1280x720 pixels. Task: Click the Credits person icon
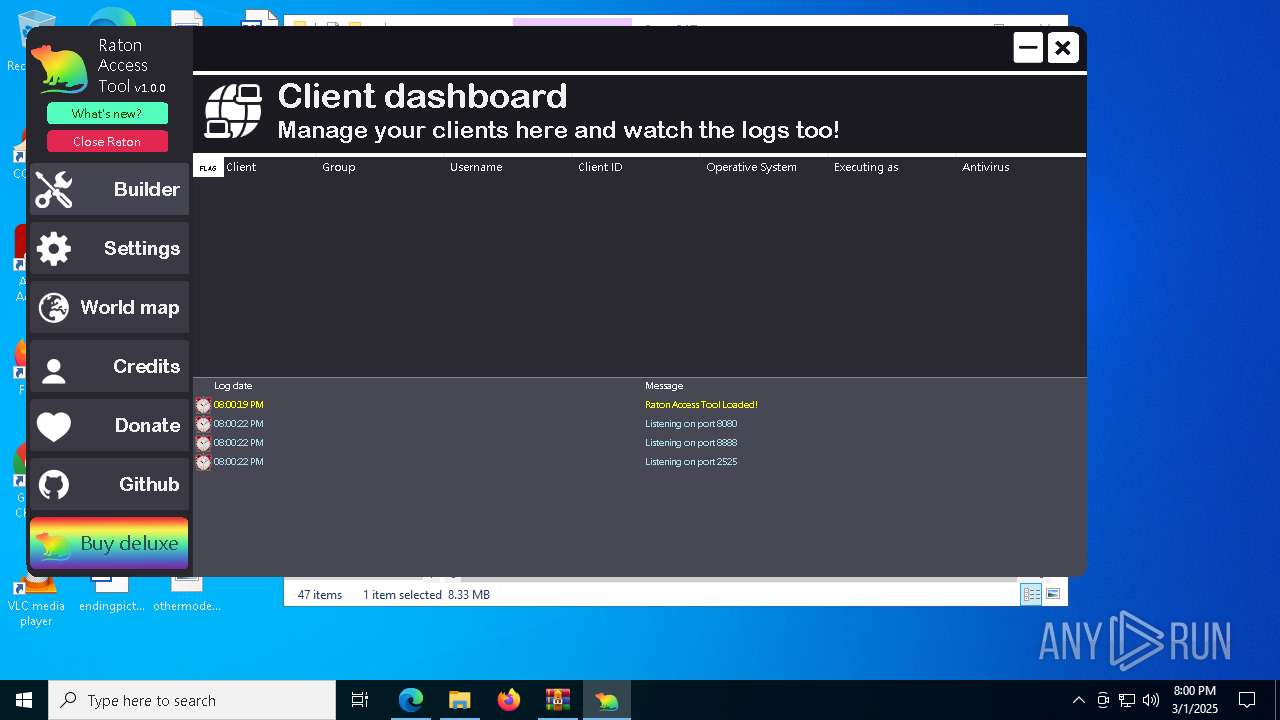pyautogui.click(x=54, y=371)
